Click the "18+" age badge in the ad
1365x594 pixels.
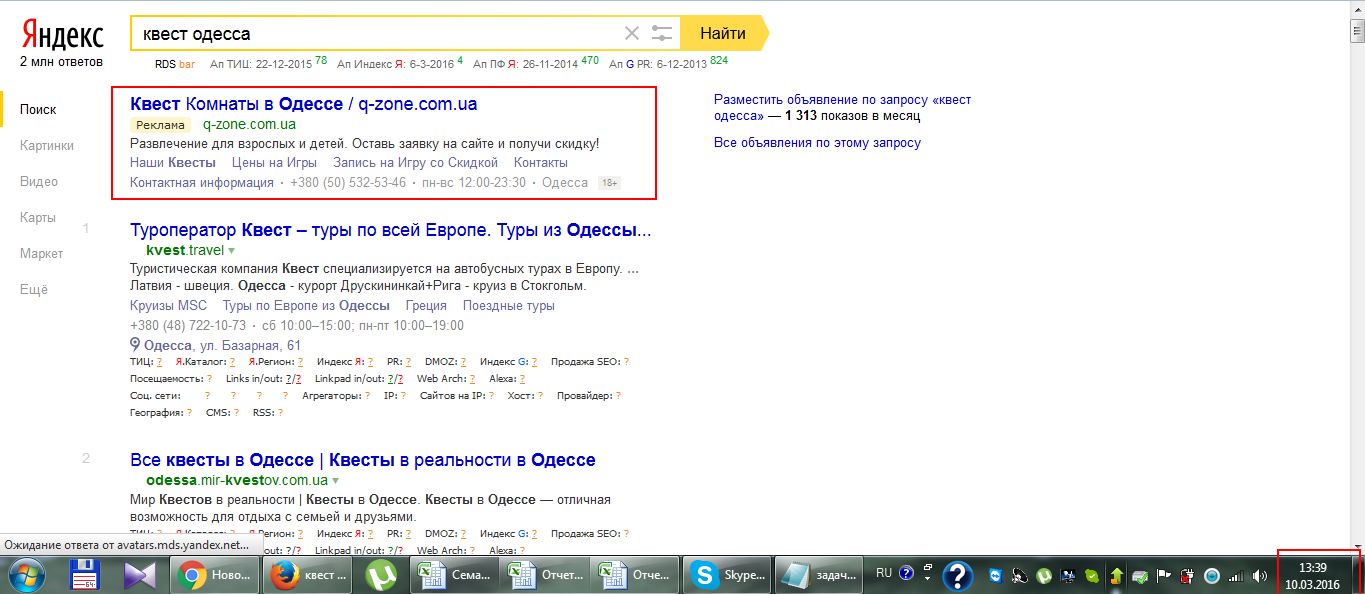coord(609,183)
